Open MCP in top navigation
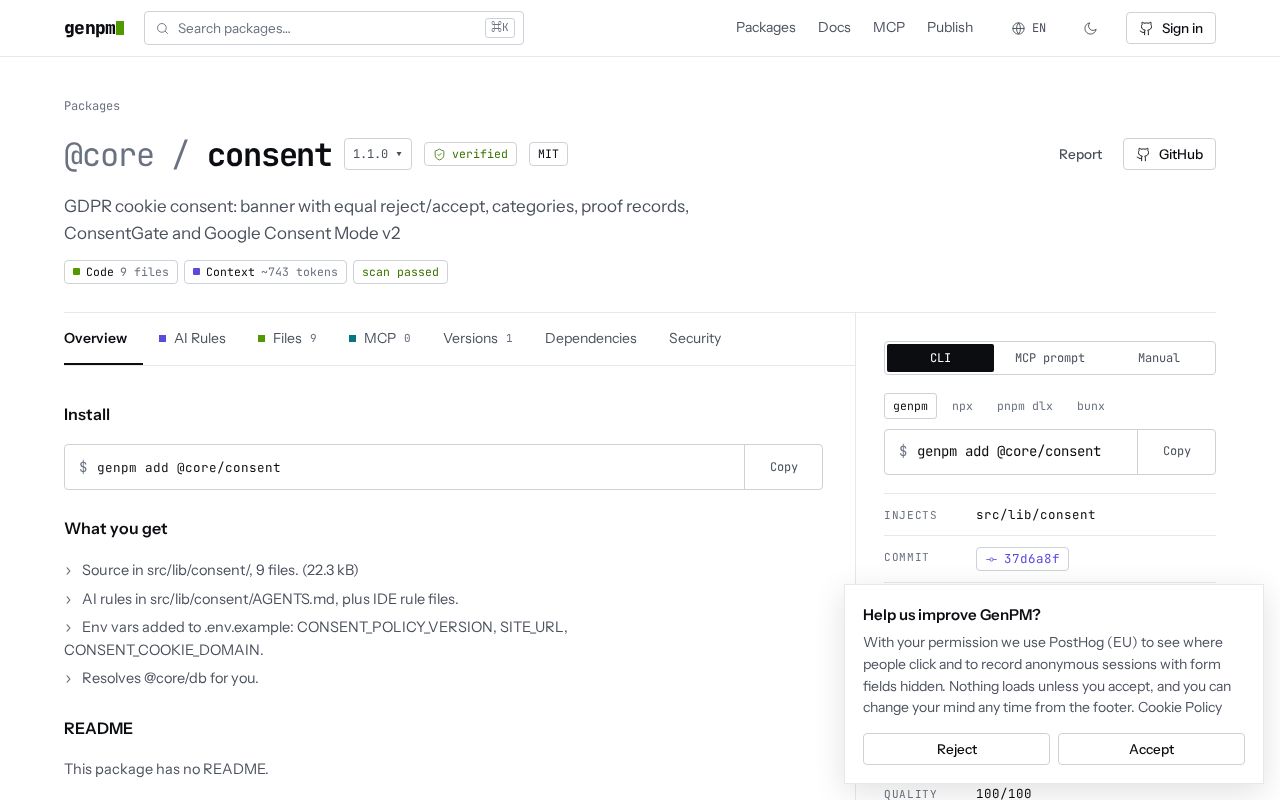 [x=889, y=28]
